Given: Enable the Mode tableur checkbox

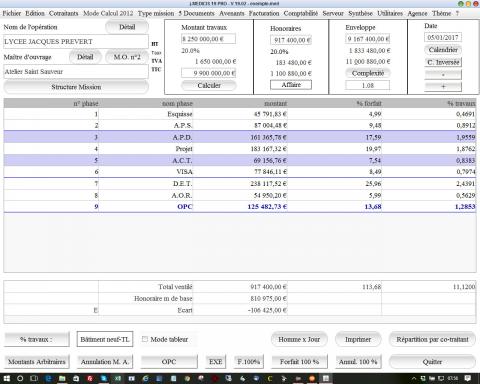Looking at the screenshot, I should [145, 339].
